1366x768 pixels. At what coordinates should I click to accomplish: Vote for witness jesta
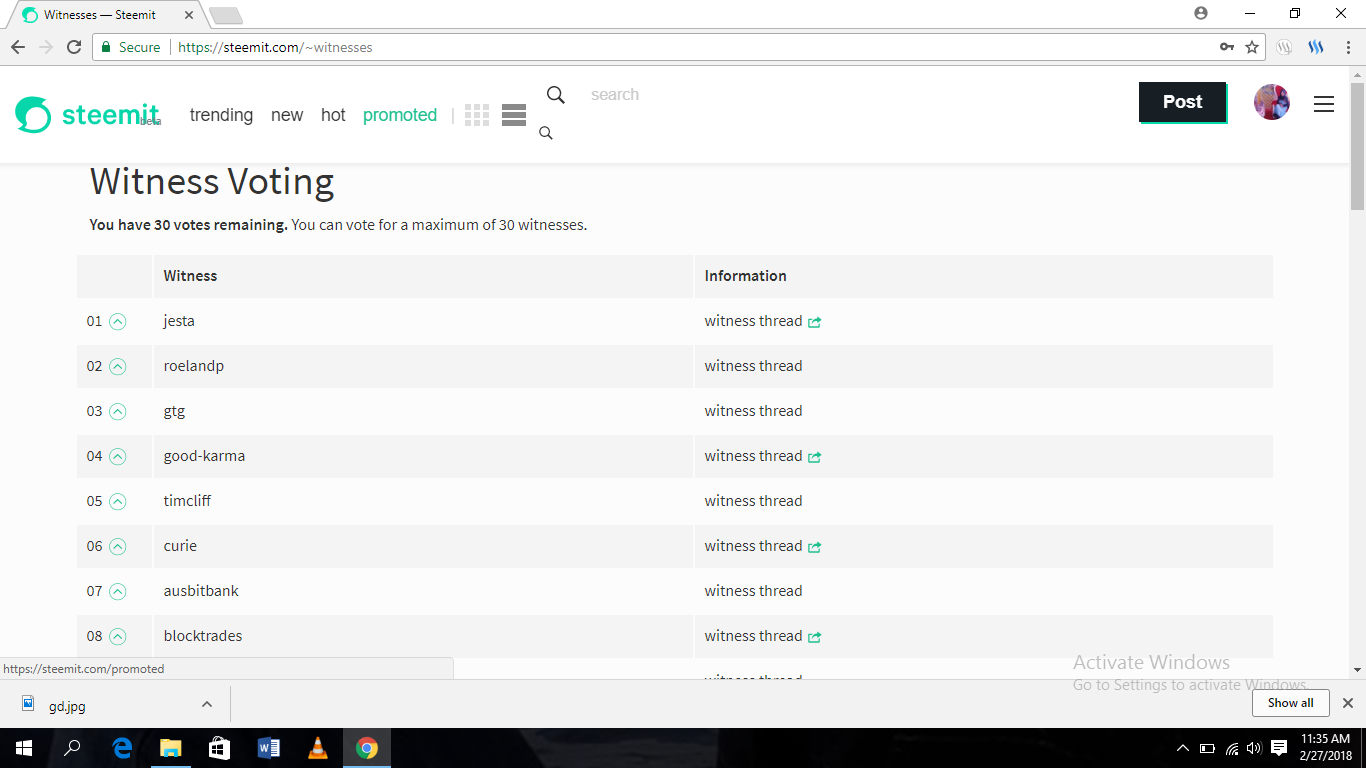(x=119, y=321)
